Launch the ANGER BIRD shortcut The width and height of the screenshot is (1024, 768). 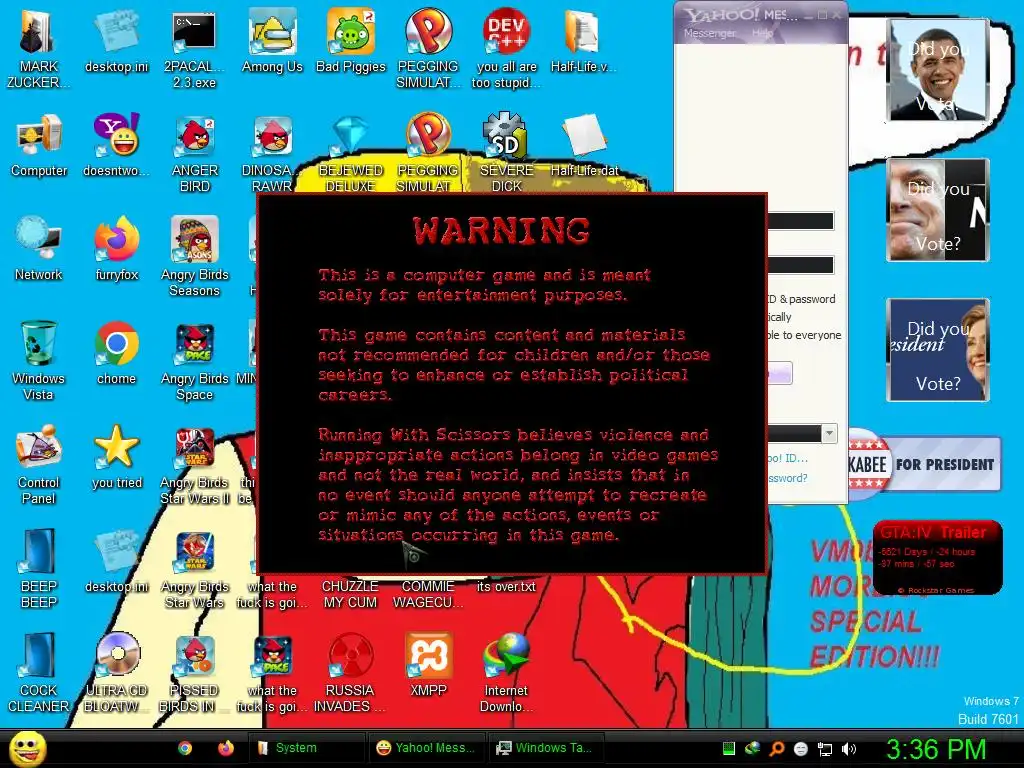pos(194,152)
